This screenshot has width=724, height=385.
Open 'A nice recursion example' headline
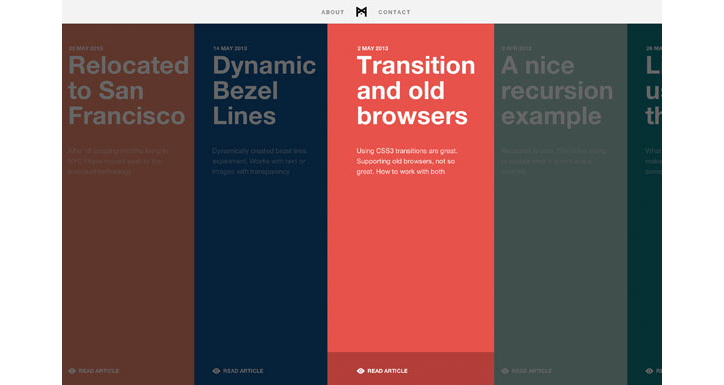(557, 90)
